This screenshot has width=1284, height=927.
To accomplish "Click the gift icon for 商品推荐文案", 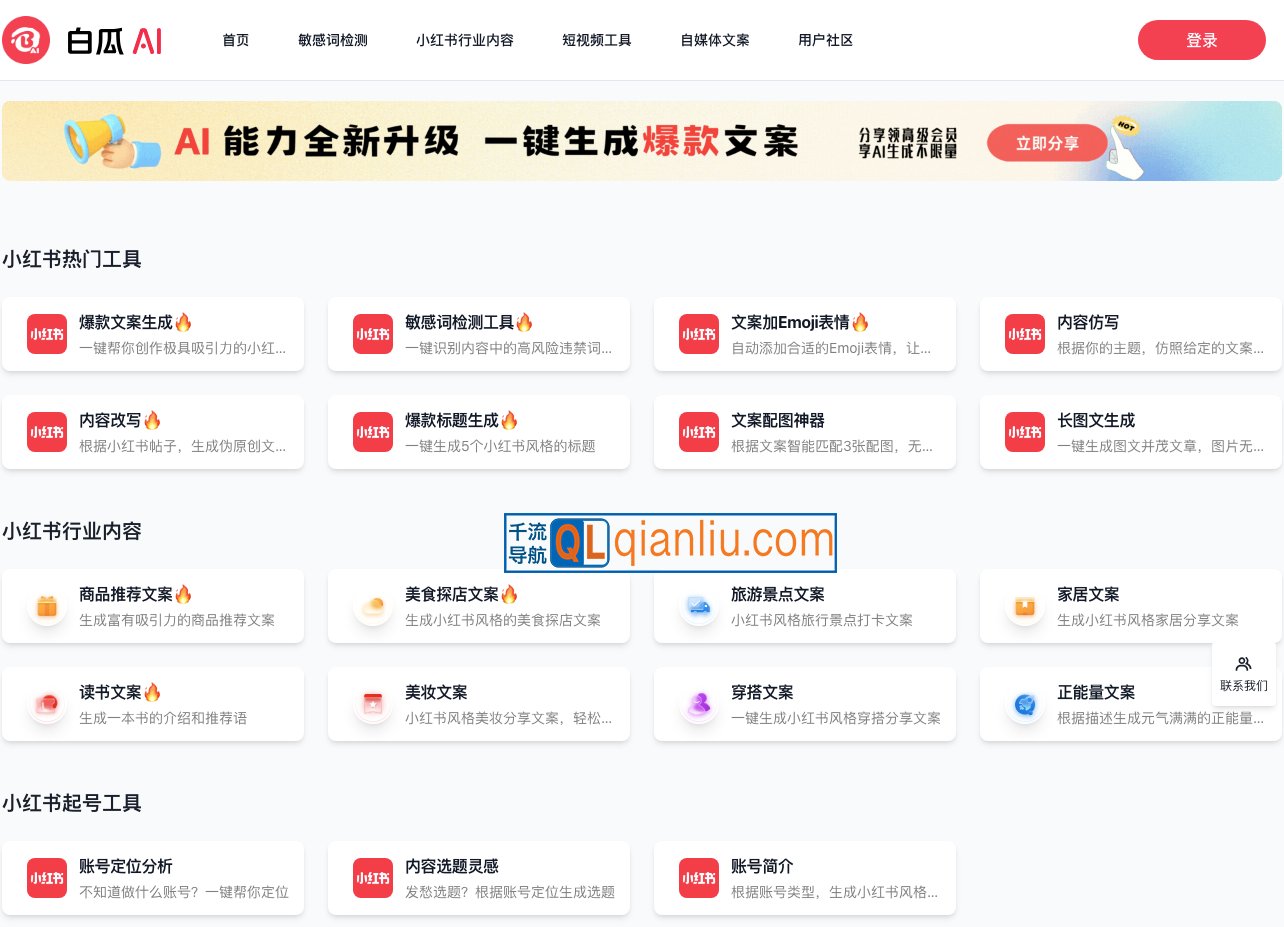I will pyautogui.click(x=47, y=606).
